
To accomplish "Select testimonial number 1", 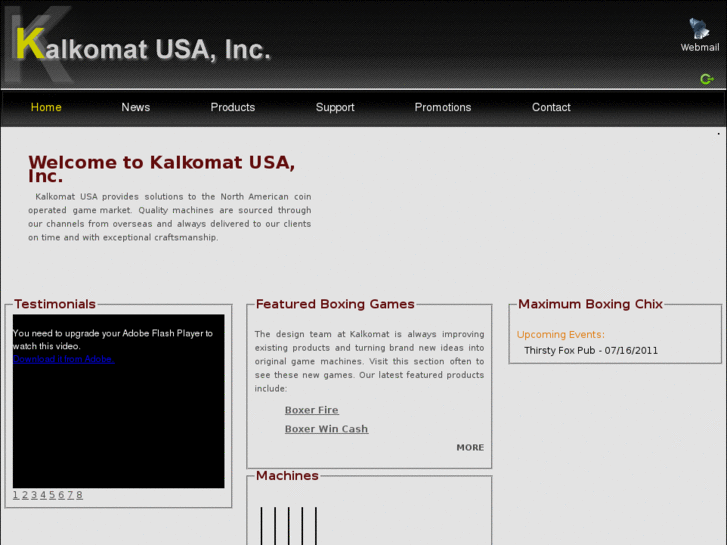I will (x=16, y=495).
